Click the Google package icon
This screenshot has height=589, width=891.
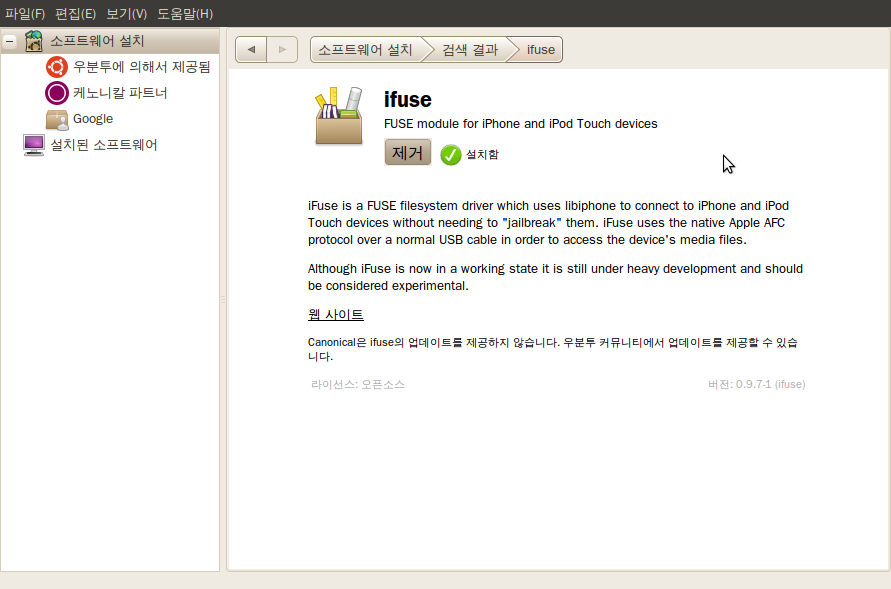57,119
